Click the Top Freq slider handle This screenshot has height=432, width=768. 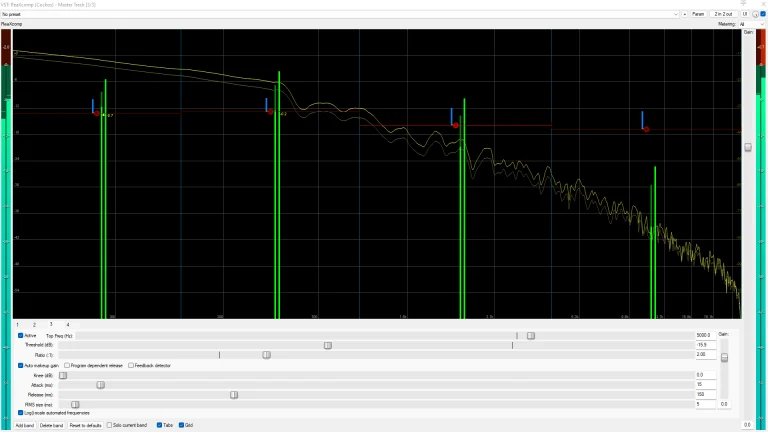[x=531, y=336]
